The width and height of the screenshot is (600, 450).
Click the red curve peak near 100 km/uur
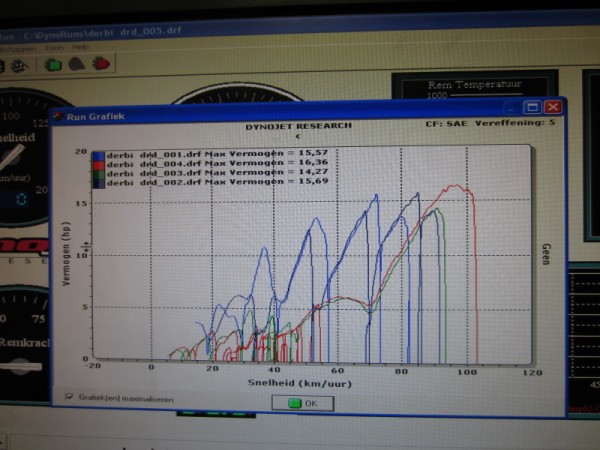[x=454, y=186]
